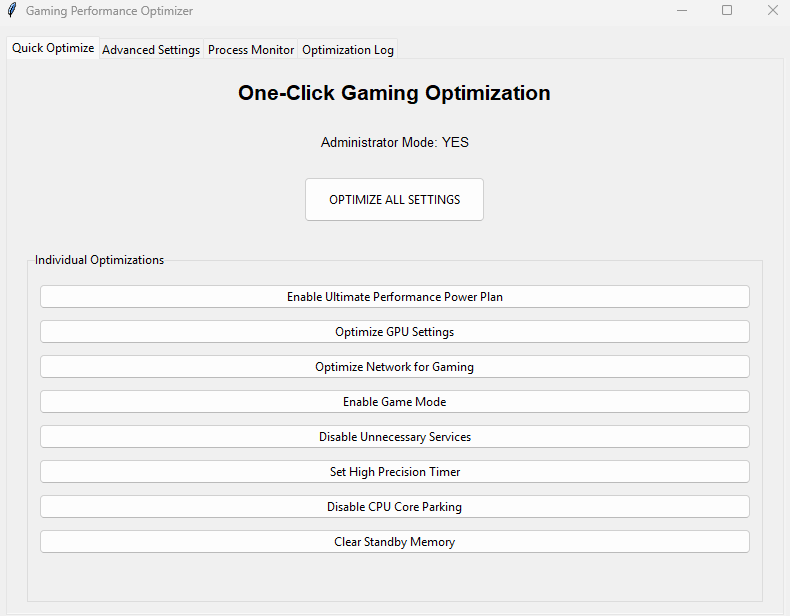Open the Process Monitor tab
The image size is (790, 616).
(x=251, y=49)
